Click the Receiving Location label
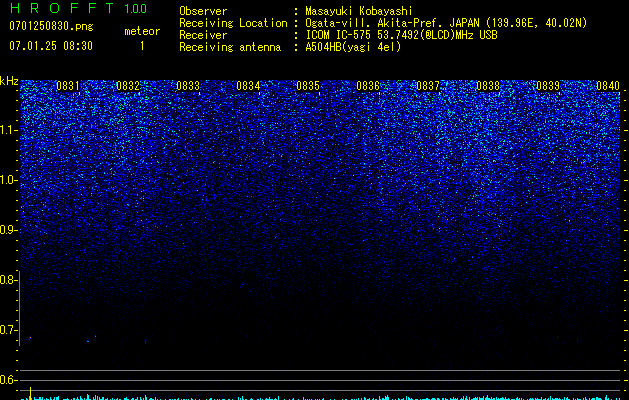This screenshot has width=629, height=400. [x=233, y=23]
